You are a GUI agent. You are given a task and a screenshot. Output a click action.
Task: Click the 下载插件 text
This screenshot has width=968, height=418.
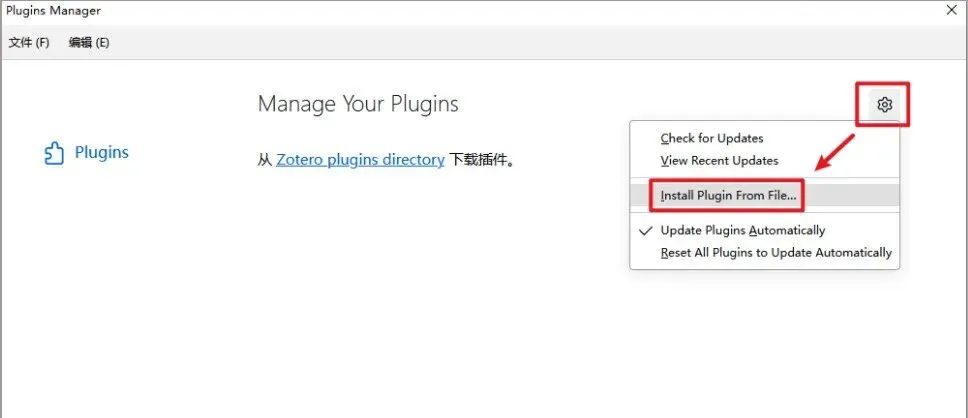click(481, 160)
